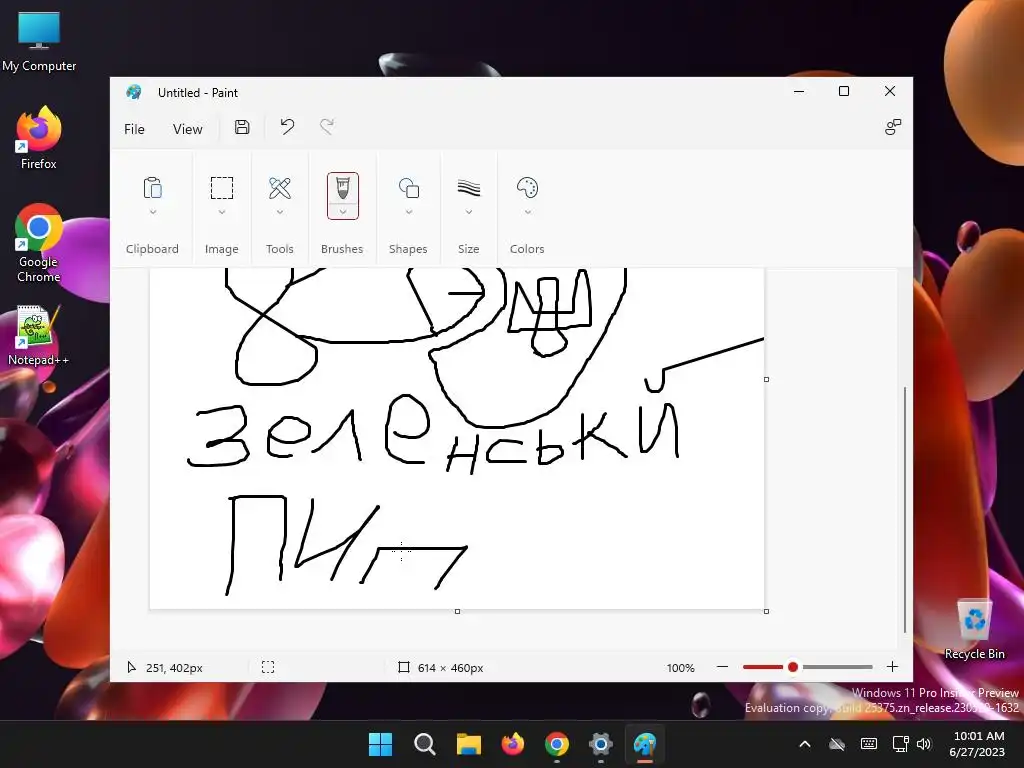Click the share/feedback icon at top right
This screenshot has height=768, width=1024.
click(x=893, y=127)
